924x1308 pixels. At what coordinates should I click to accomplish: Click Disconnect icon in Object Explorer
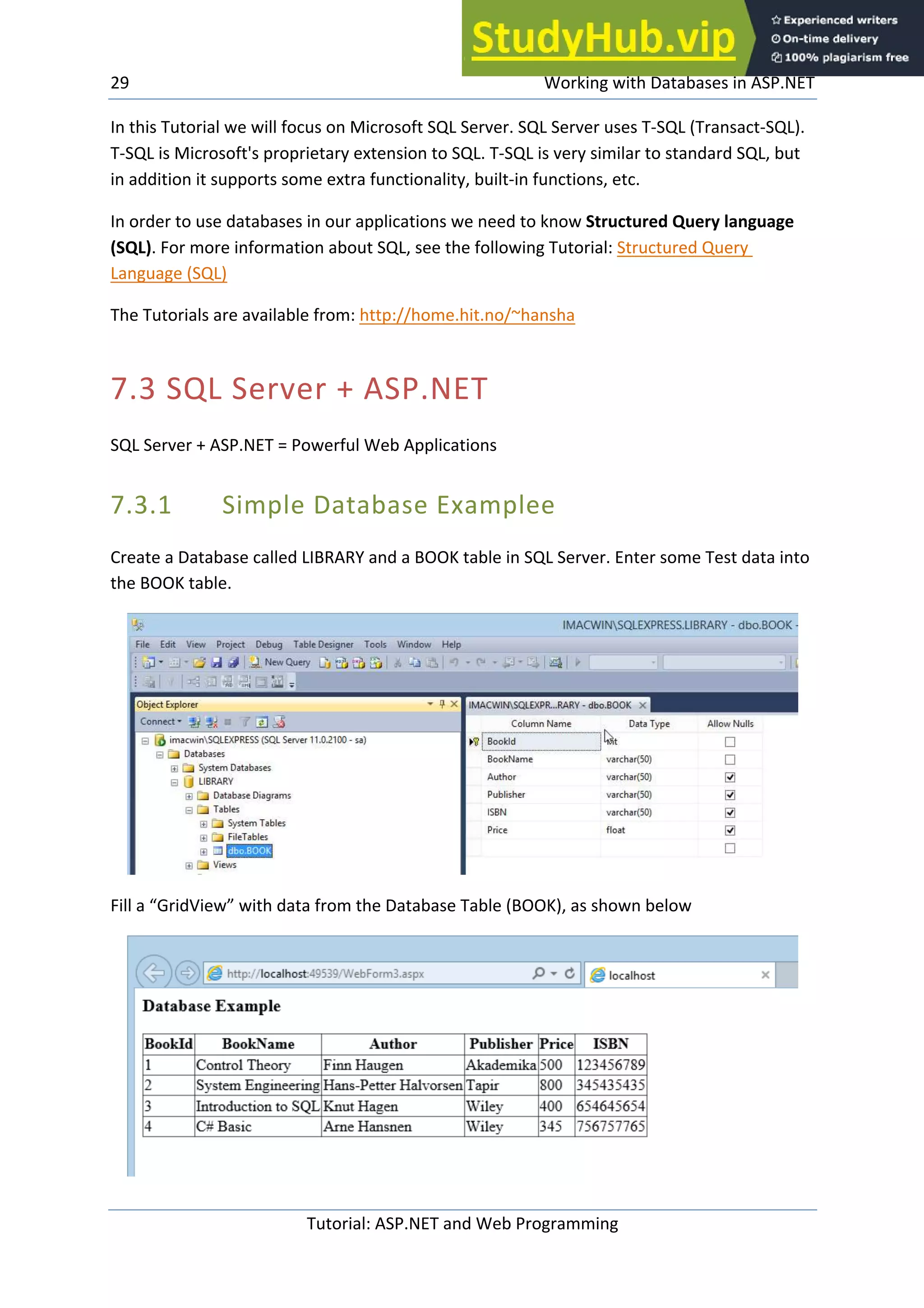coord(211,722)
